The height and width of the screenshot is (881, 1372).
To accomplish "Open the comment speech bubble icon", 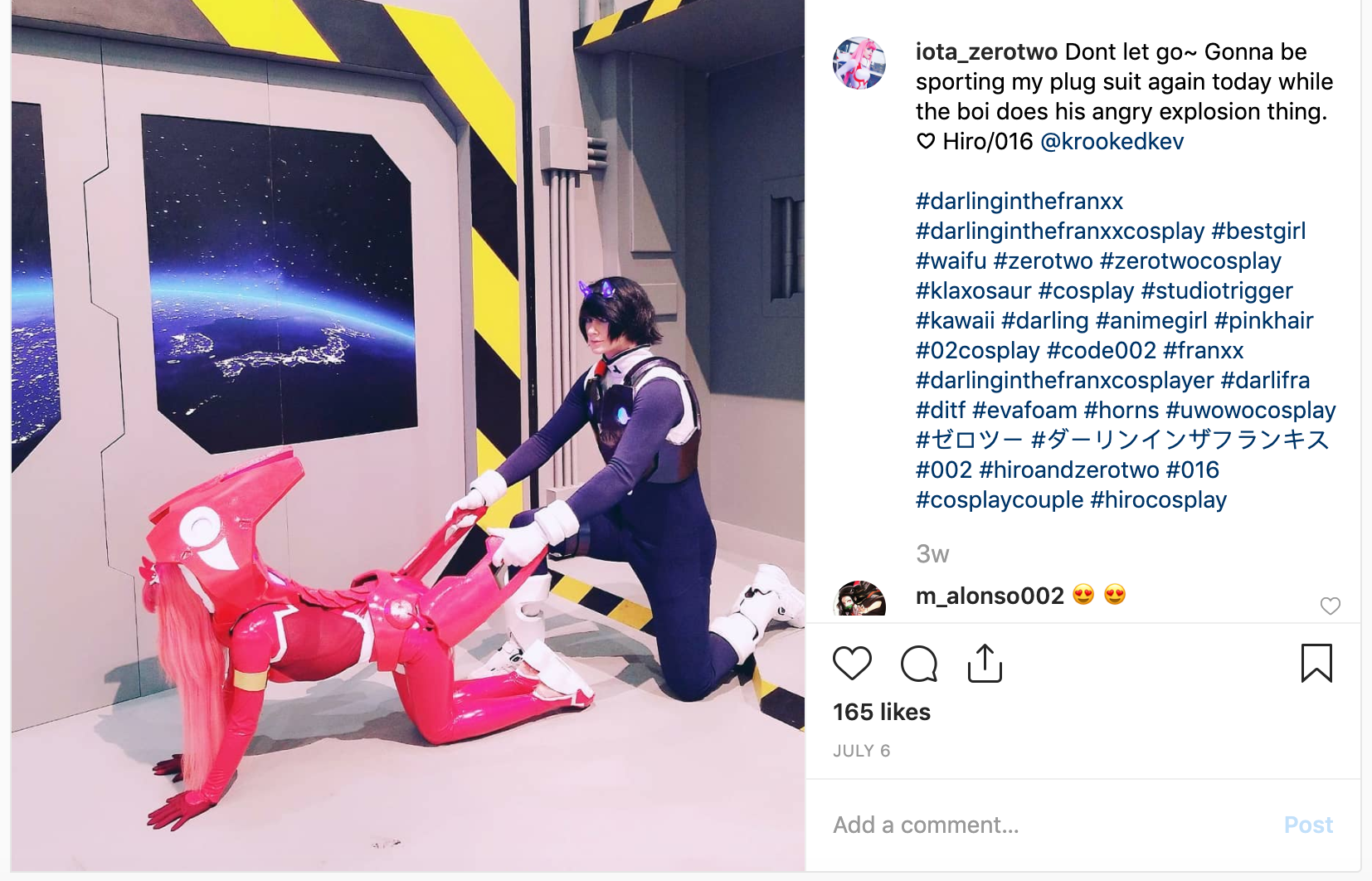I will point(919,664).
